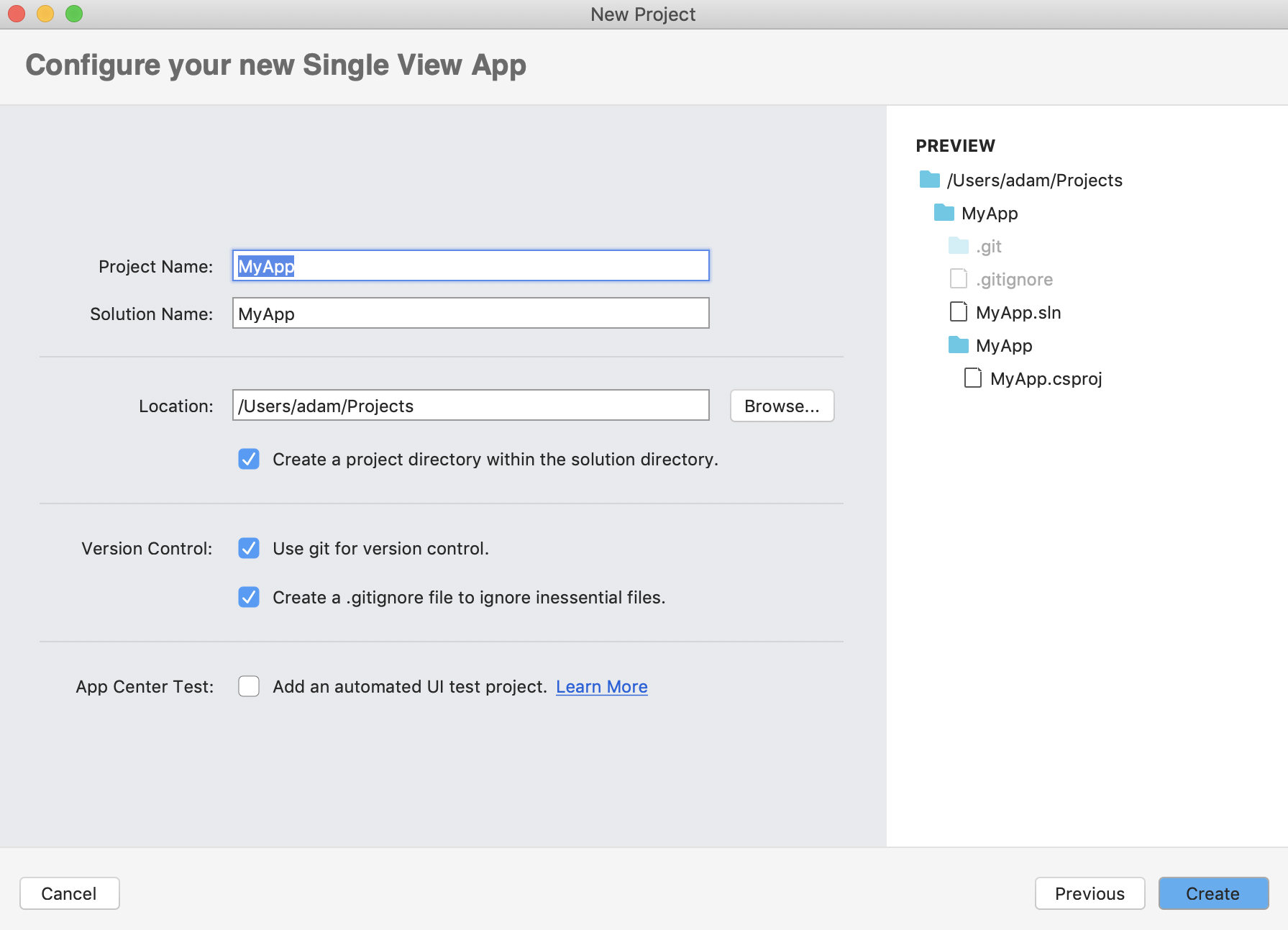Focus the Project Name text field
Image resolution: width=1288 pixels, height=930 pixels.
coord(470,265)
